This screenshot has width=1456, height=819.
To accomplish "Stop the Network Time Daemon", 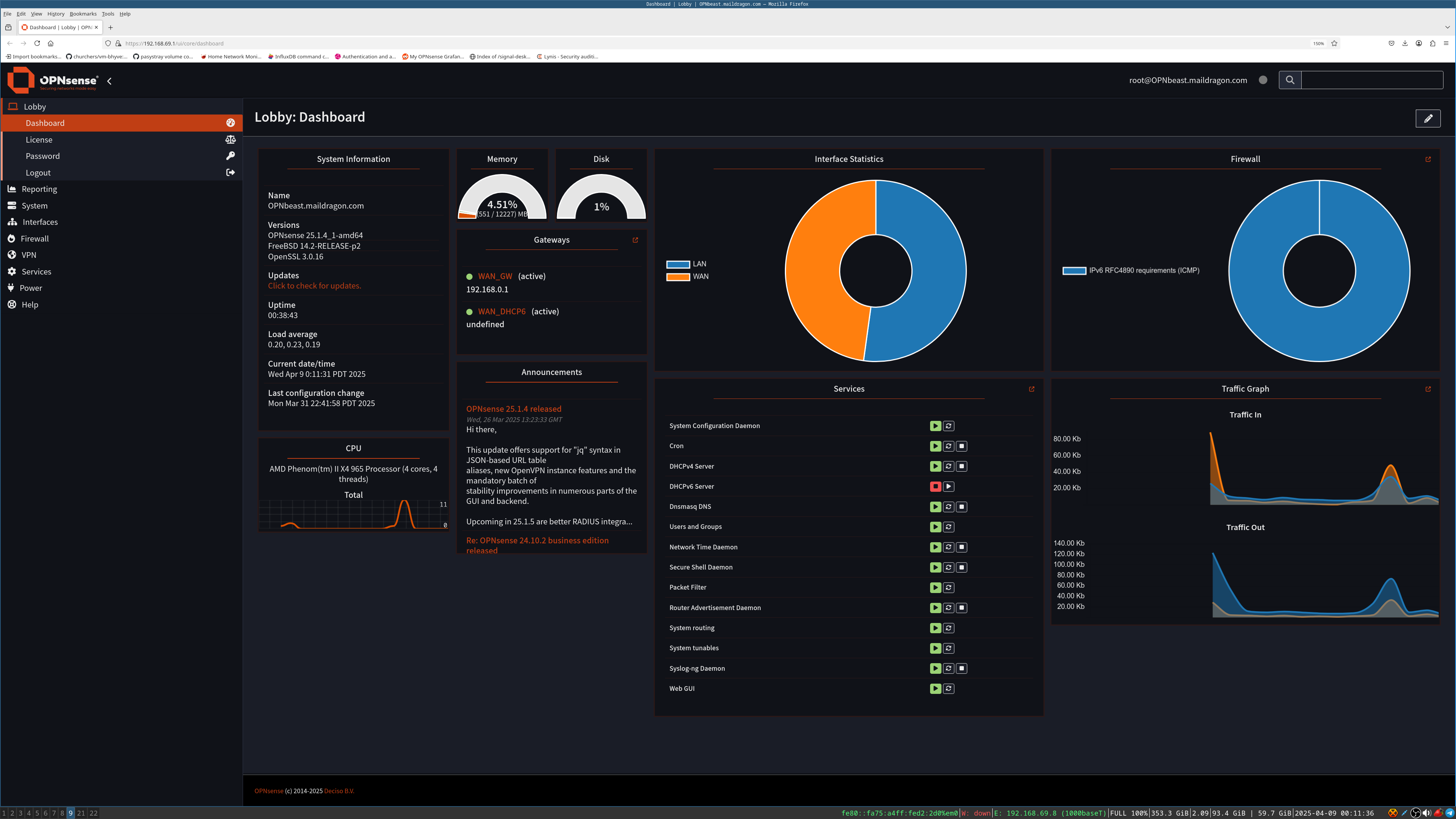I will (962, 547).
